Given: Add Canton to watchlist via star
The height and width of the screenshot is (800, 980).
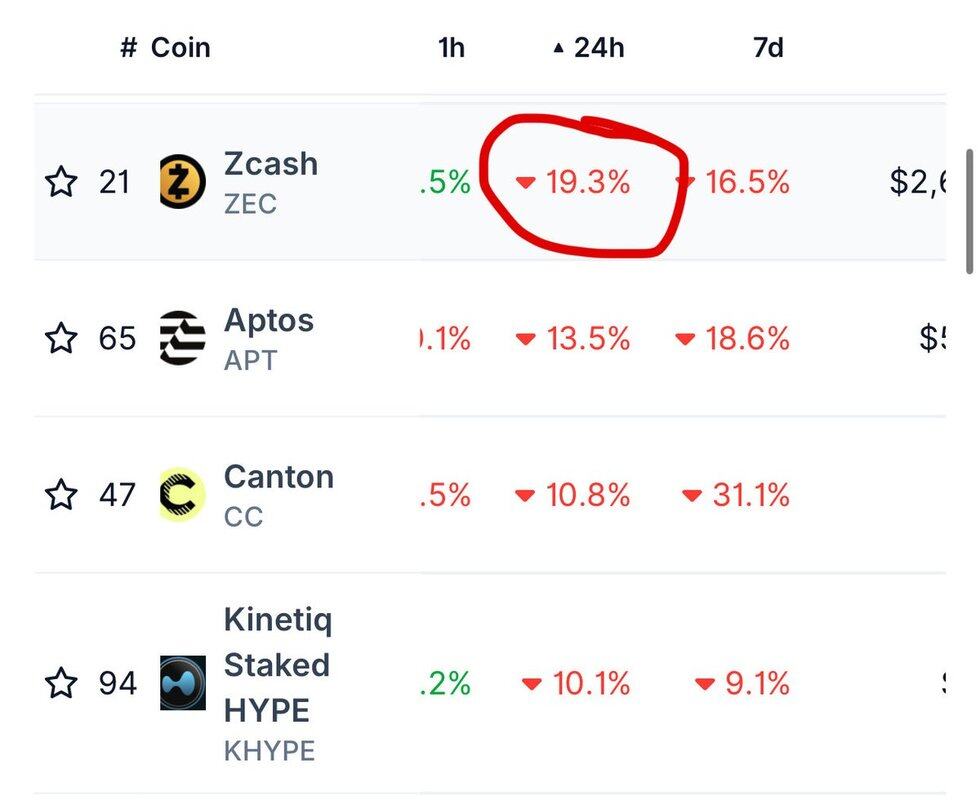Looking at the screenshot, I should [x=61, y=494].
